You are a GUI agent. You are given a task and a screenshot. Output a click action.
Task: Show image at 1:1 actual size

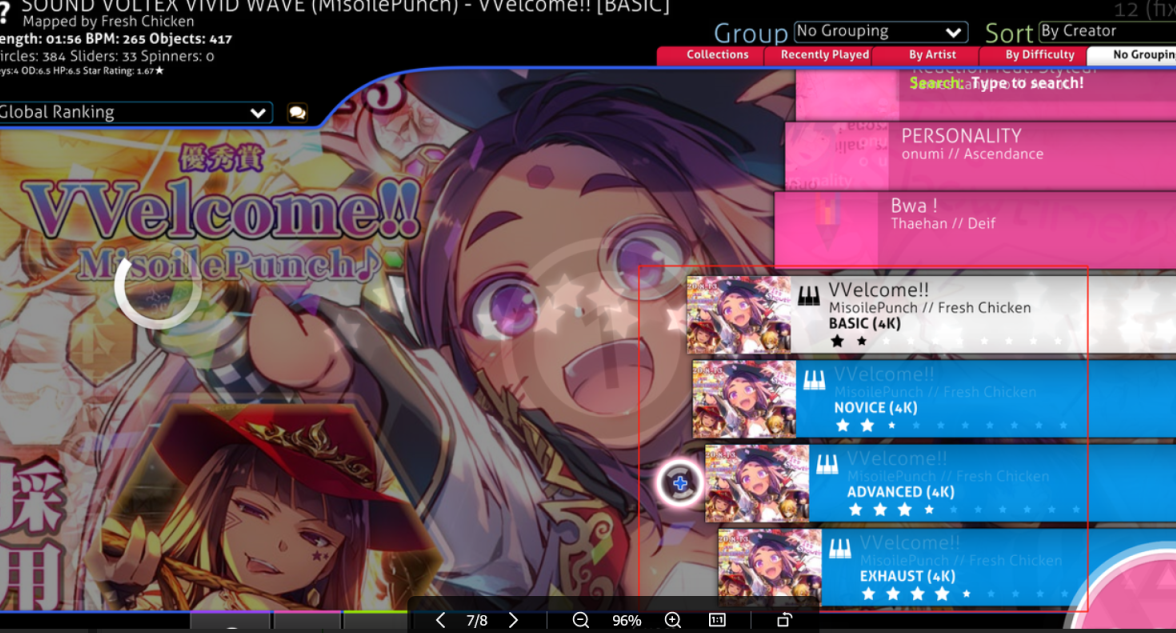tap(717, 620)
